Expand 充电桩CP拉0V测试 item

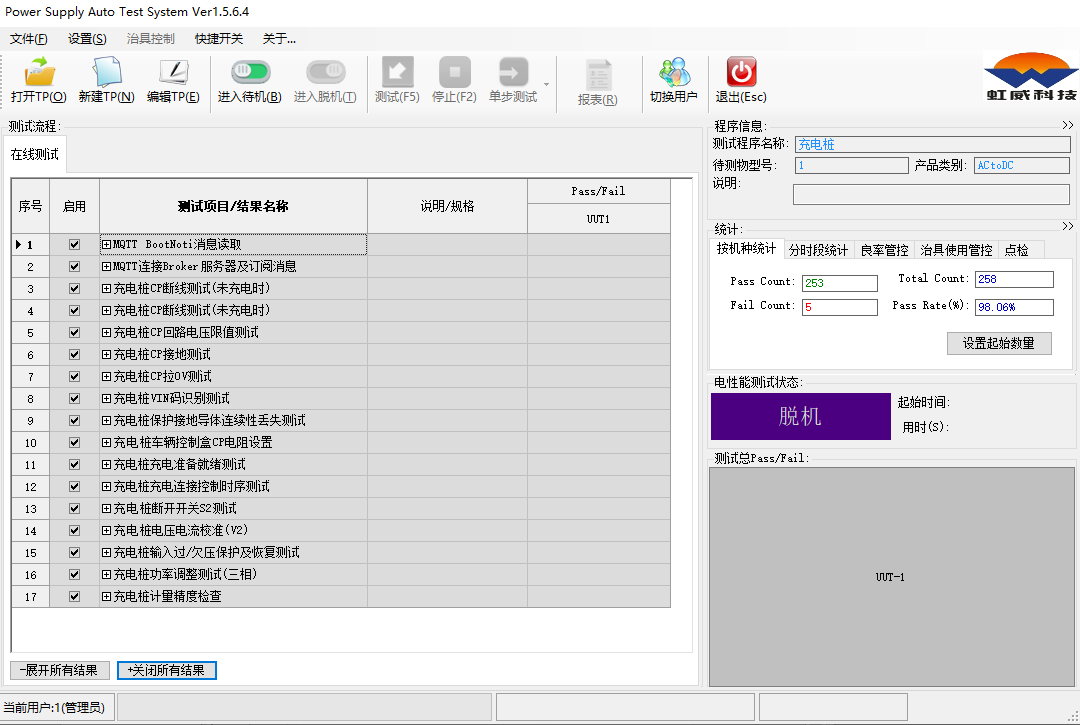point(106,377)
